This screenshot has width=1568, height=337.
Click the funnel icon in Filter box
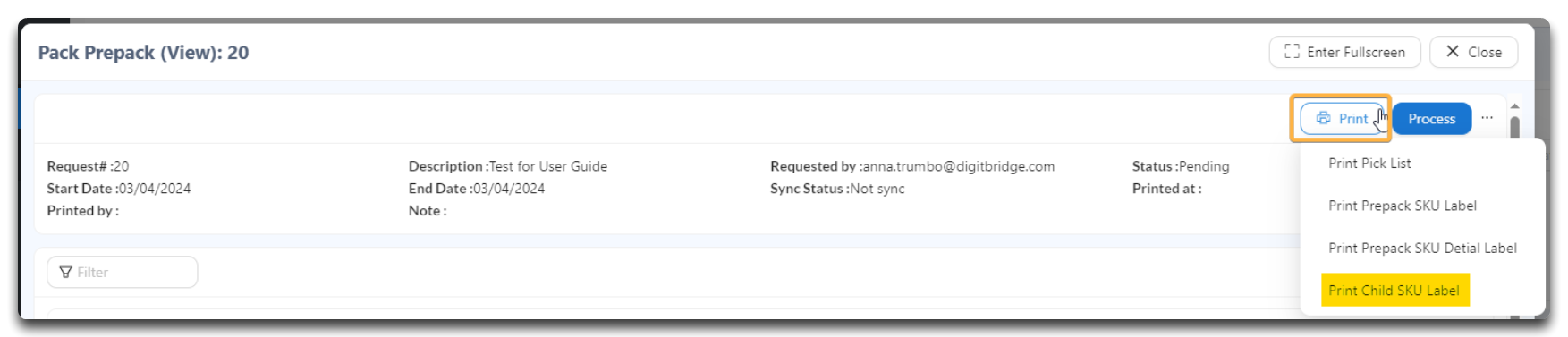tap(65, 273)
